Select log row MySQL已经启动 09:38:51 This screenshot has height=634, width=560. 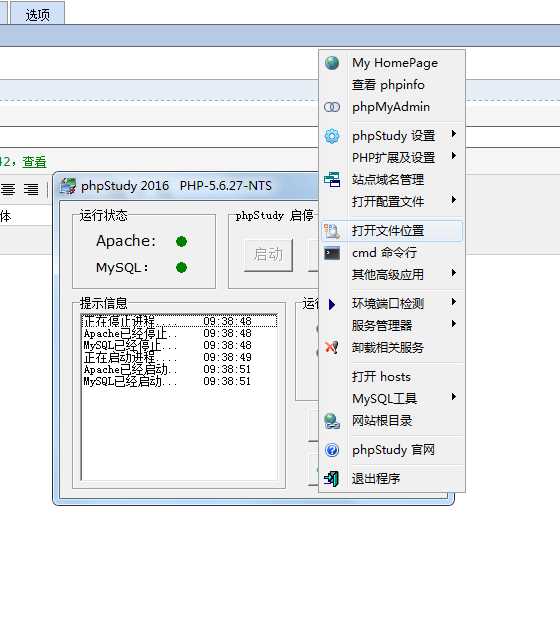pyautogui.click(x=179, y=382)
